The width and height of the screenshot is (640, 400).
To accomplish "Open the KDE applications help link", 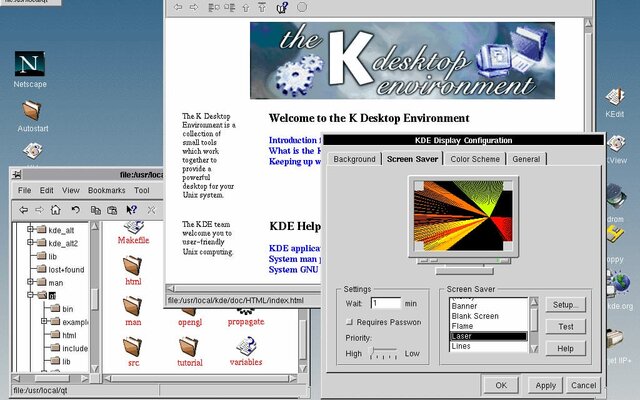I will click(x=295, y=248).
